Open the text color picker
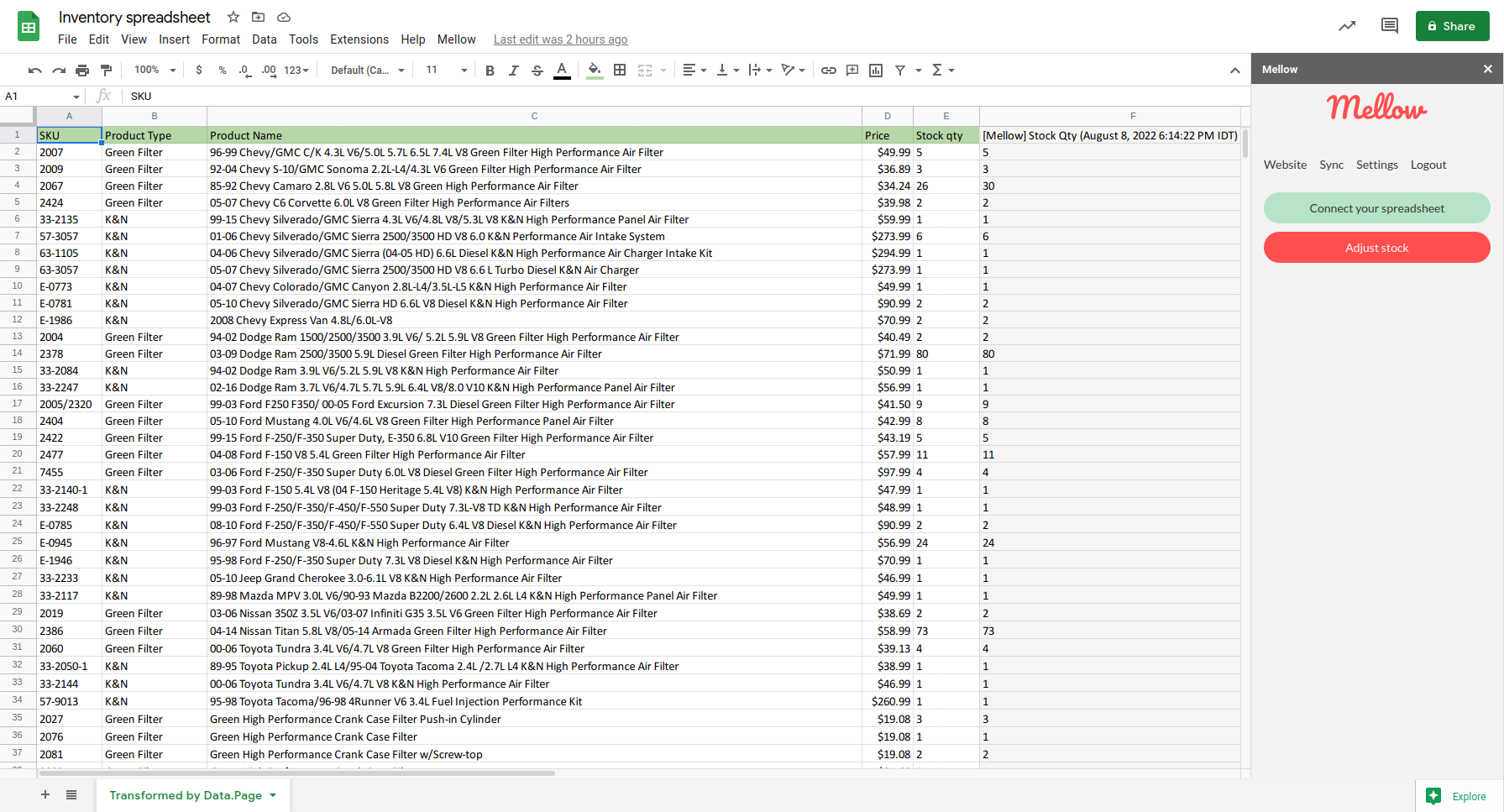Image resolution: width=1504 pixels, height=812 pixels. (563, 71)
